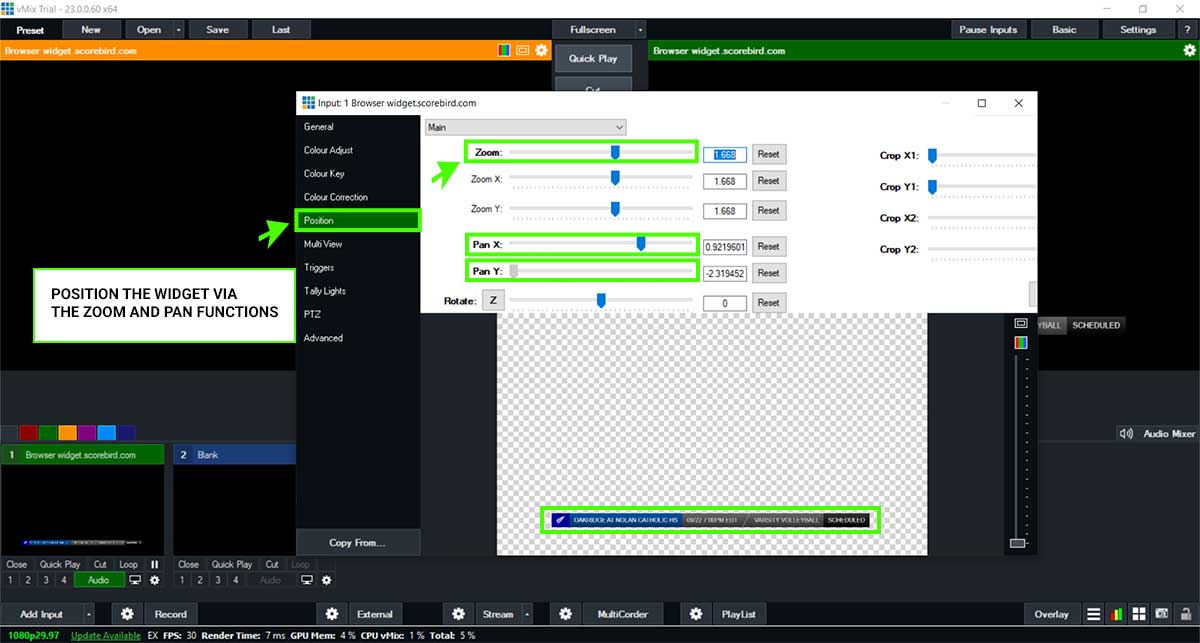Toggle Rotate axis Z button

tap(493, 301)
